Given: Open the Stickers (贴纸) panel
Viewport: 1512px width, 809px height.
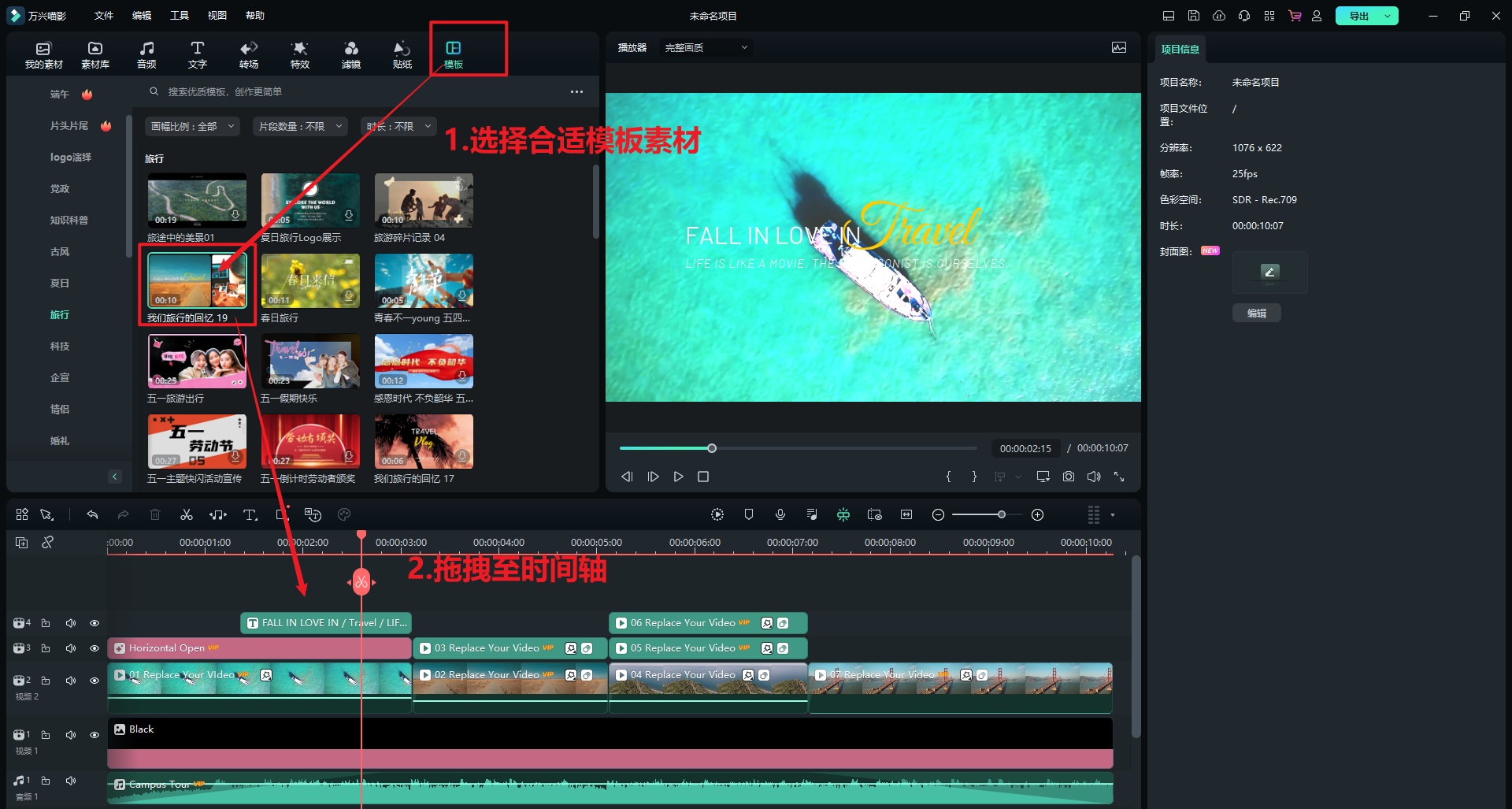Looking at the screenshot, I should (402, 54).
